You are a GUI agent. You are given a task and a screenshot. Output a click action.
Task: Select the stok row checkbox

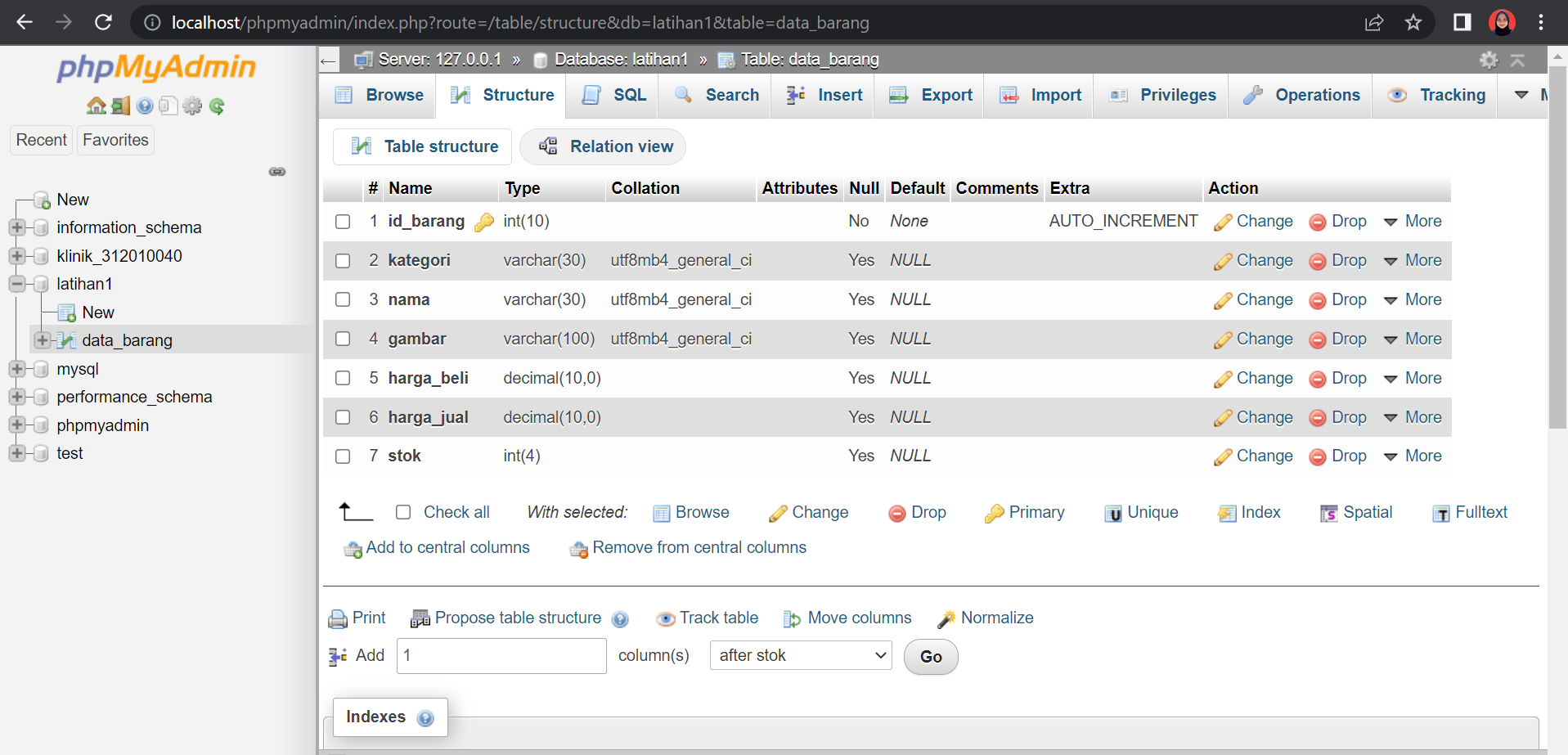pyautogui.click(x=343, y=456)
